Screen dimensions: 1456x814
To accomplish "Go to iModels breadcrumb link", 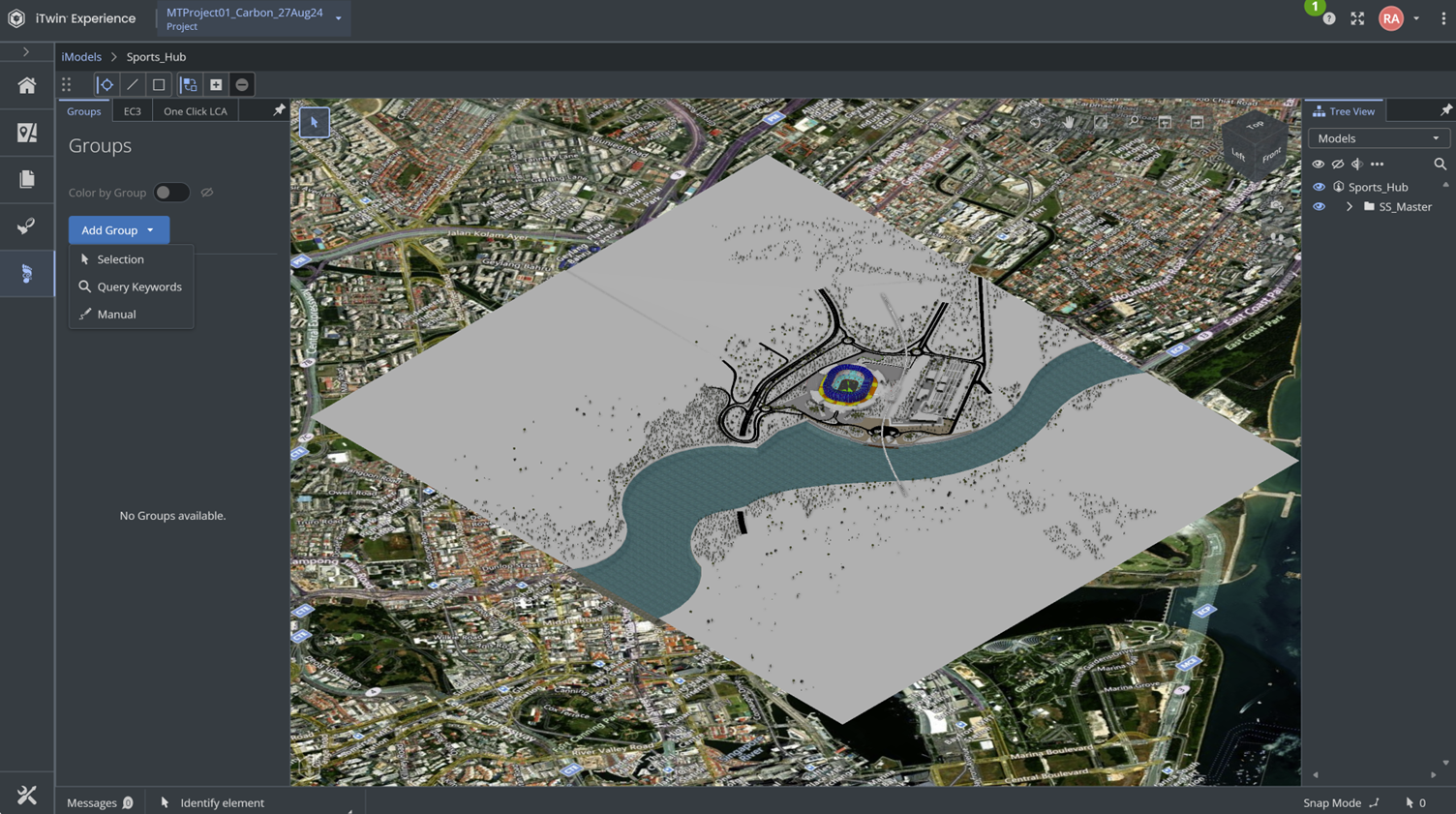I will tap(81, 57).
